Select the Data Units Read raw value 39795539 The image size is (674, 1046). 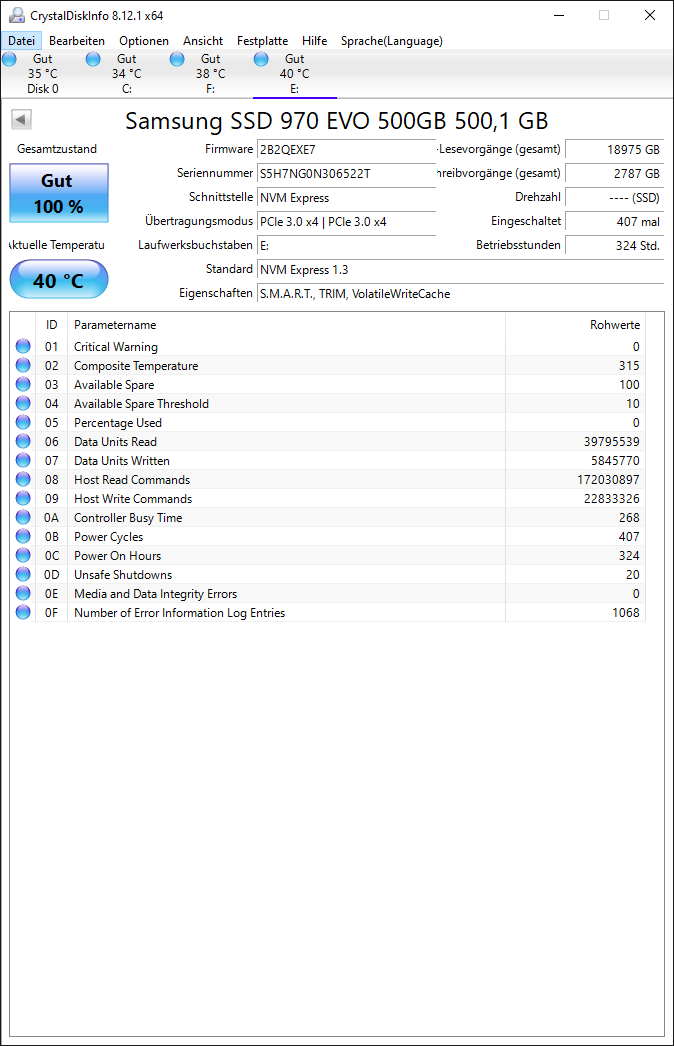click(x=611, y=442)
